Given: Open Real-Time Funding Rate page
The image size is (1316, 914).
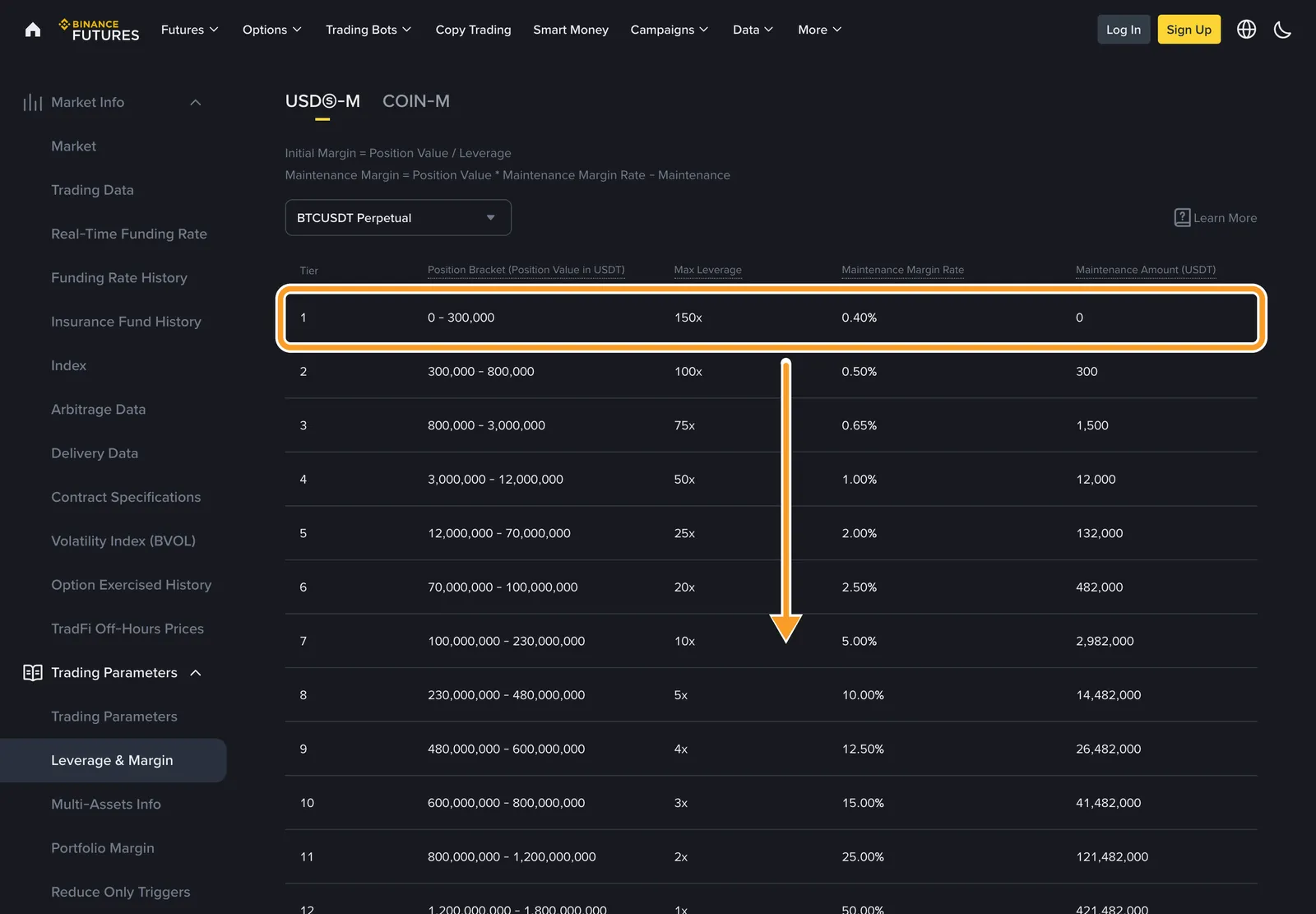Looking at the screenshot, I should pos(129,234).
